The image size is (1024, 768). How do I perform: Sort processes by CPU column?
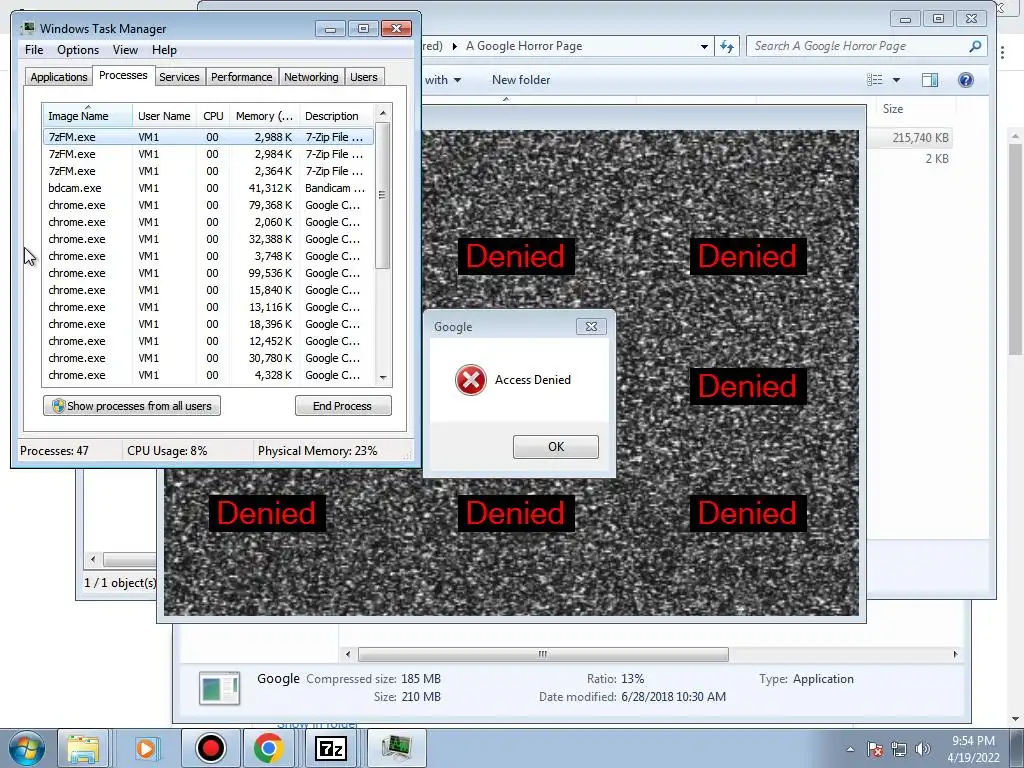213,116
